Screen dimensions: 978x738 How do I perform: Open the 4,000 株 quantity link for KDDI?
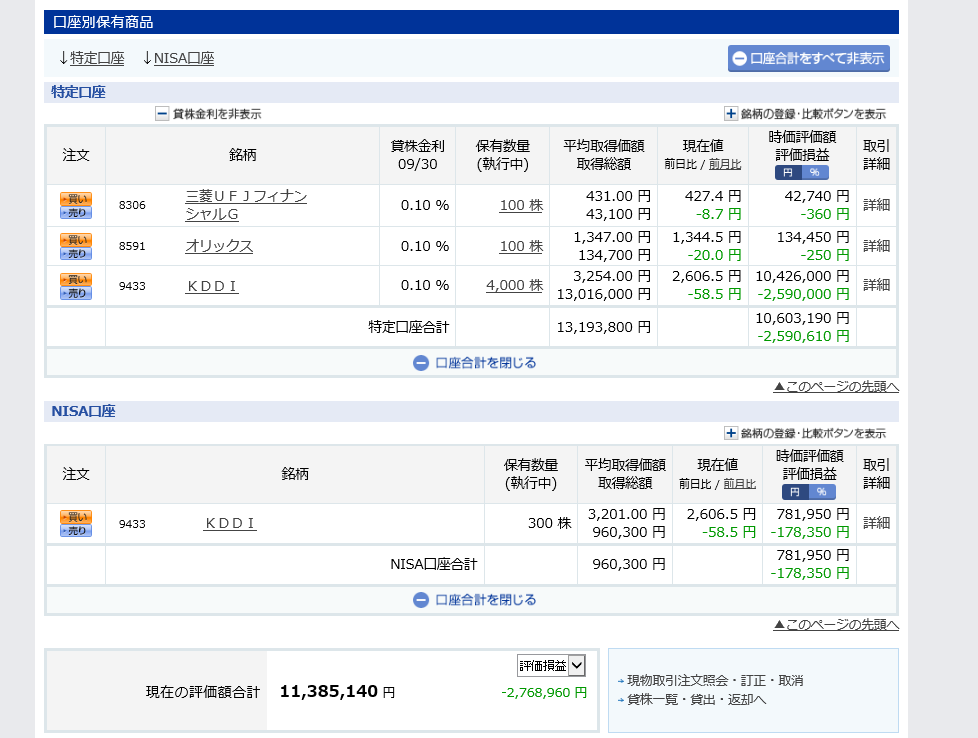[x=514, y=286]
